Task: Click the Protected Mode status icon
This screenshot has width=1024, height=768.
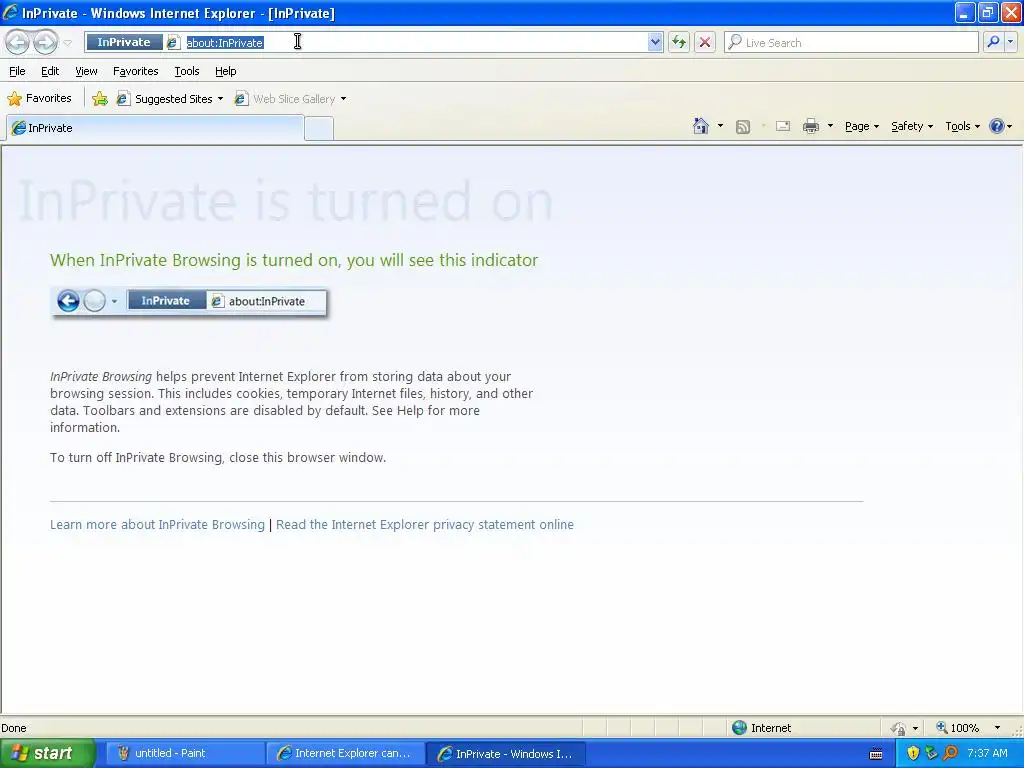Action: click(x=899, y=728)
